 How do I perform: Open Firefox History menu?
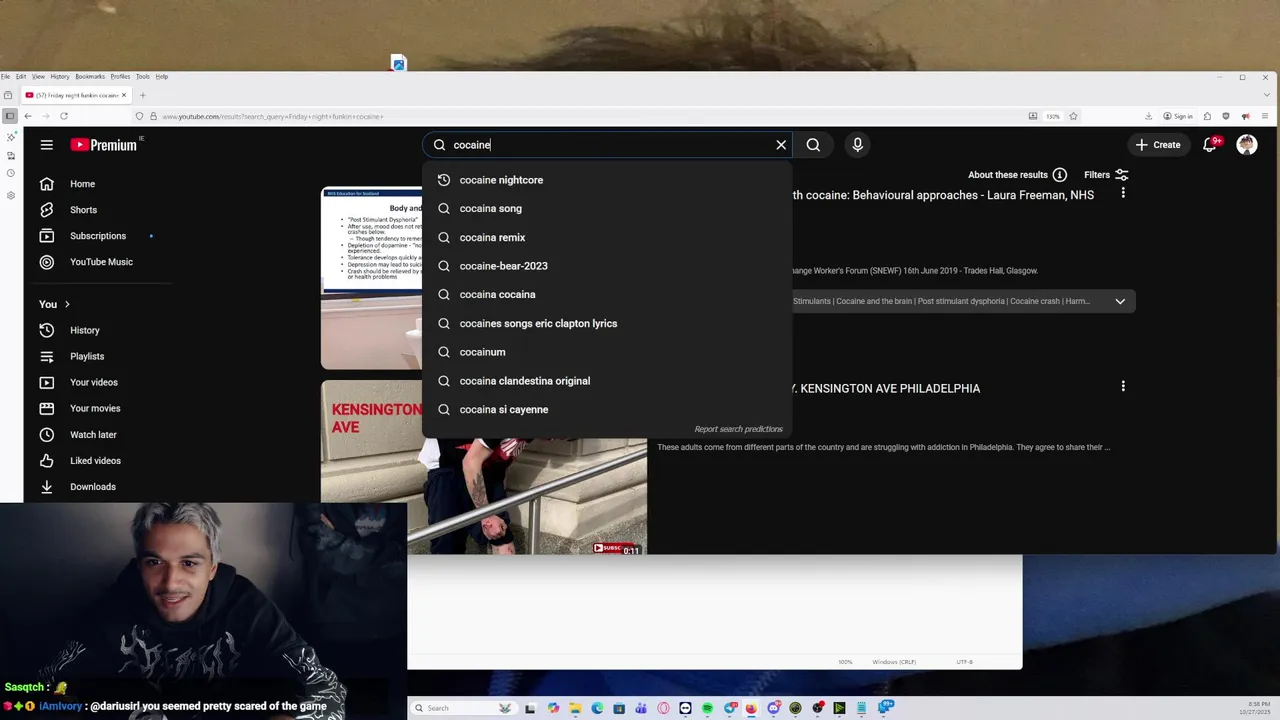(60, 76)
